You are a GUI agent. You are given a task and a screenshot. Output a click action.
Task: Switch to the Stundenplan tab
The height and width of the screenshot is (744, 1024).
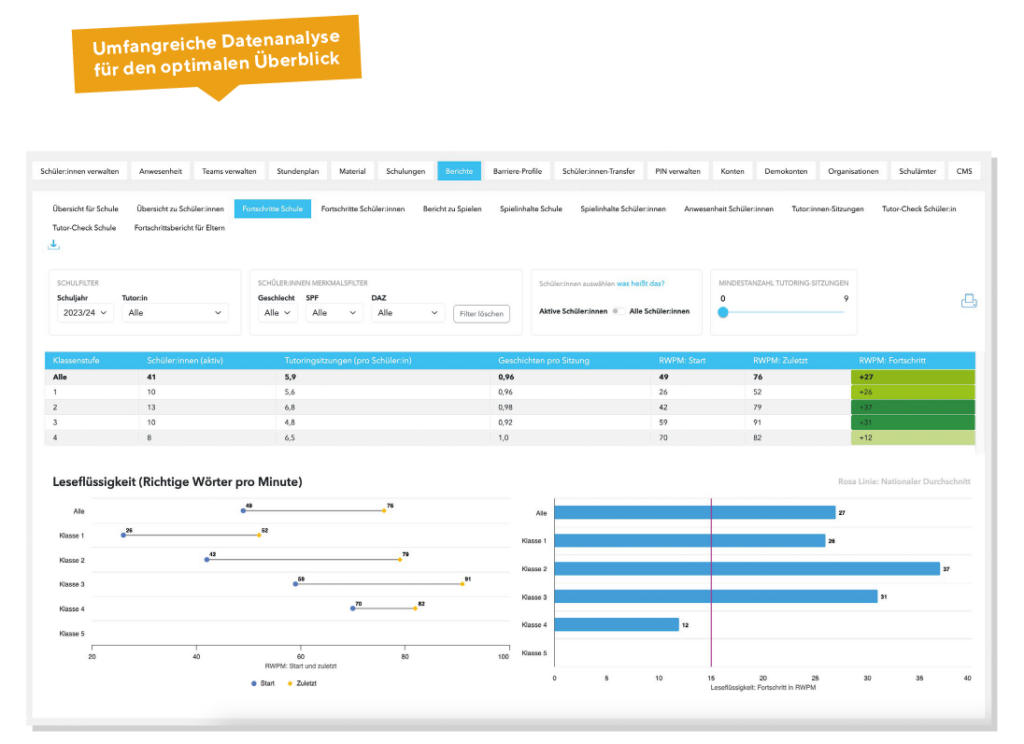pyautogui.click(x=299, y=171)
